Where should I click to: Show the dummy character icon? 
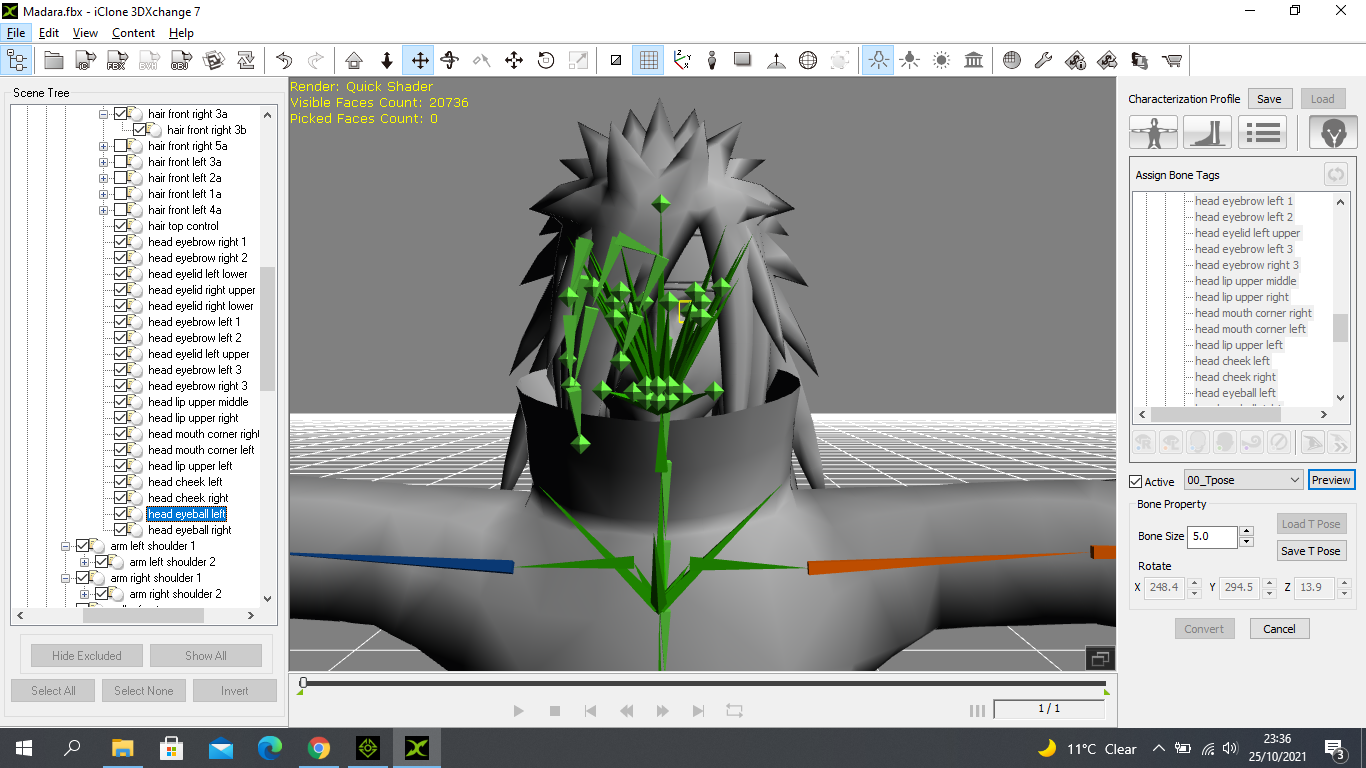pyautogui.click(x=712, y=61)
